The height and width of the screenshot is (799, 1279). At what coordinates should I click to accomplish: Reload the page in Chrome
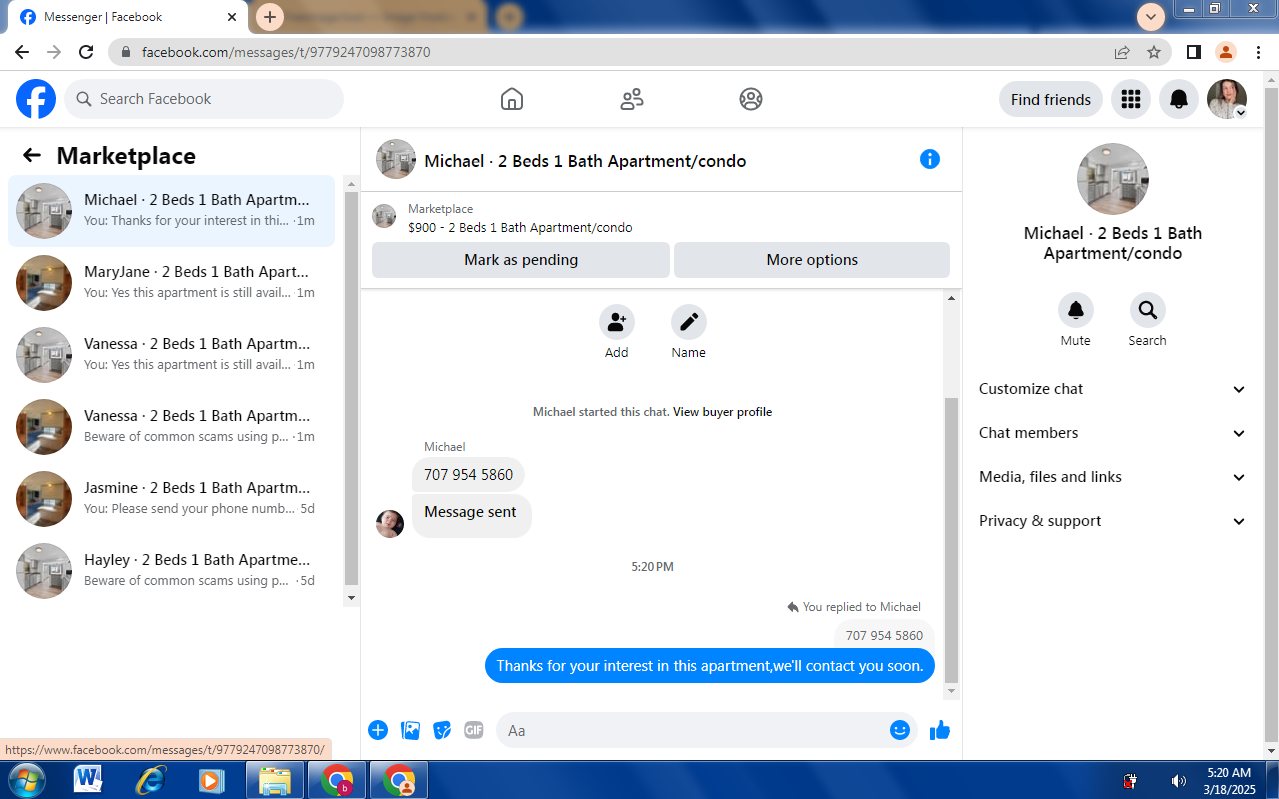[x=86, y=52]
